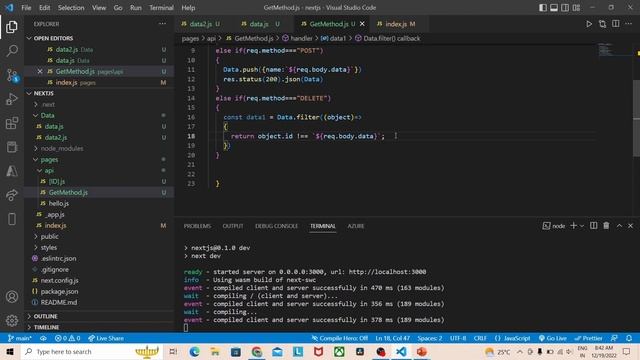
Task: Click the code minimap preview
Action: click(x=606, y=50)
